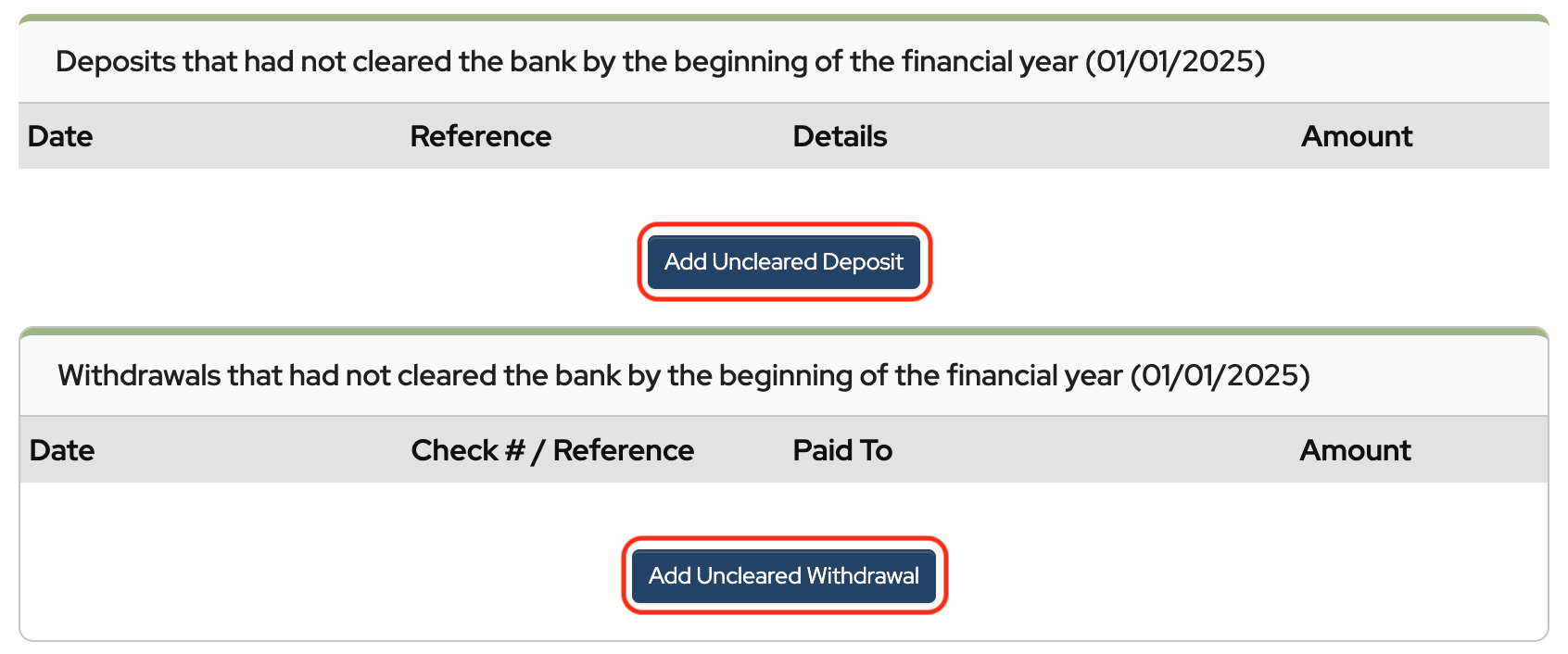Screen dimensions: 1568x654
Task: Click the 01/01/2025 date in deposits heading
Action: tap(1174, 62)
